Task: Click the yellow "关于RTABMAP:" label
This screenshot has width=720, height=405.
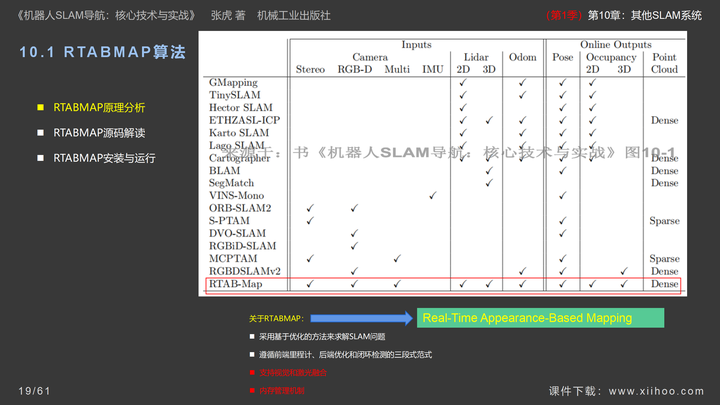Action: 276,318
